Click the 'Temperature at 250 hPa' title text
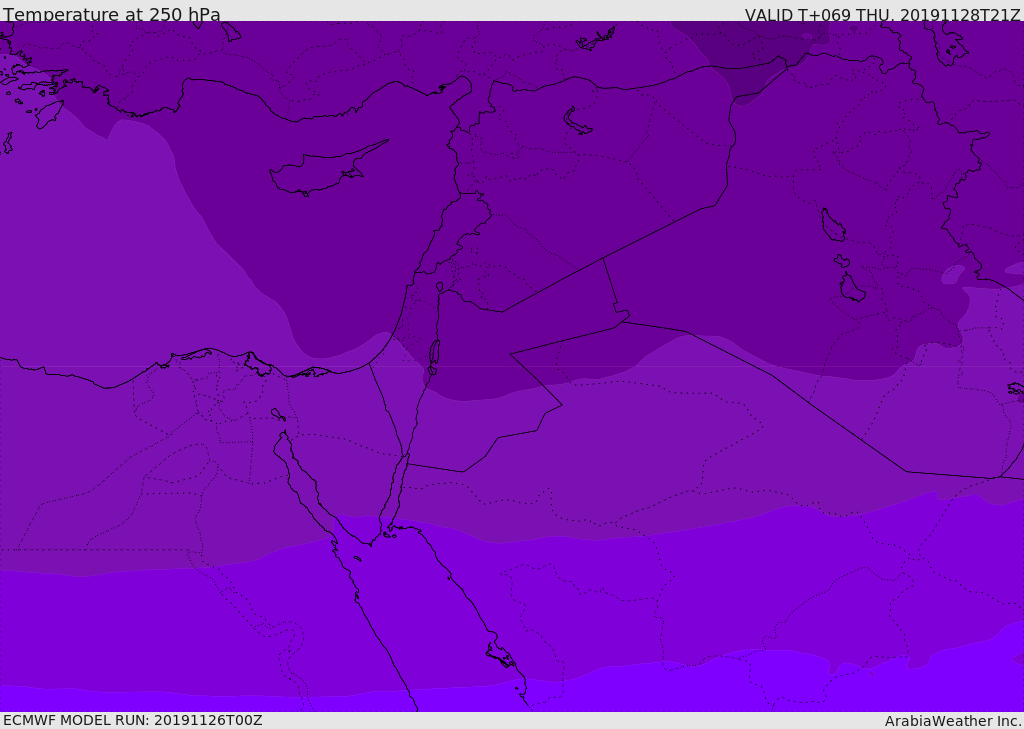Image resolution: width=1024 pixels, height=729 pixels. coord(112,14)
